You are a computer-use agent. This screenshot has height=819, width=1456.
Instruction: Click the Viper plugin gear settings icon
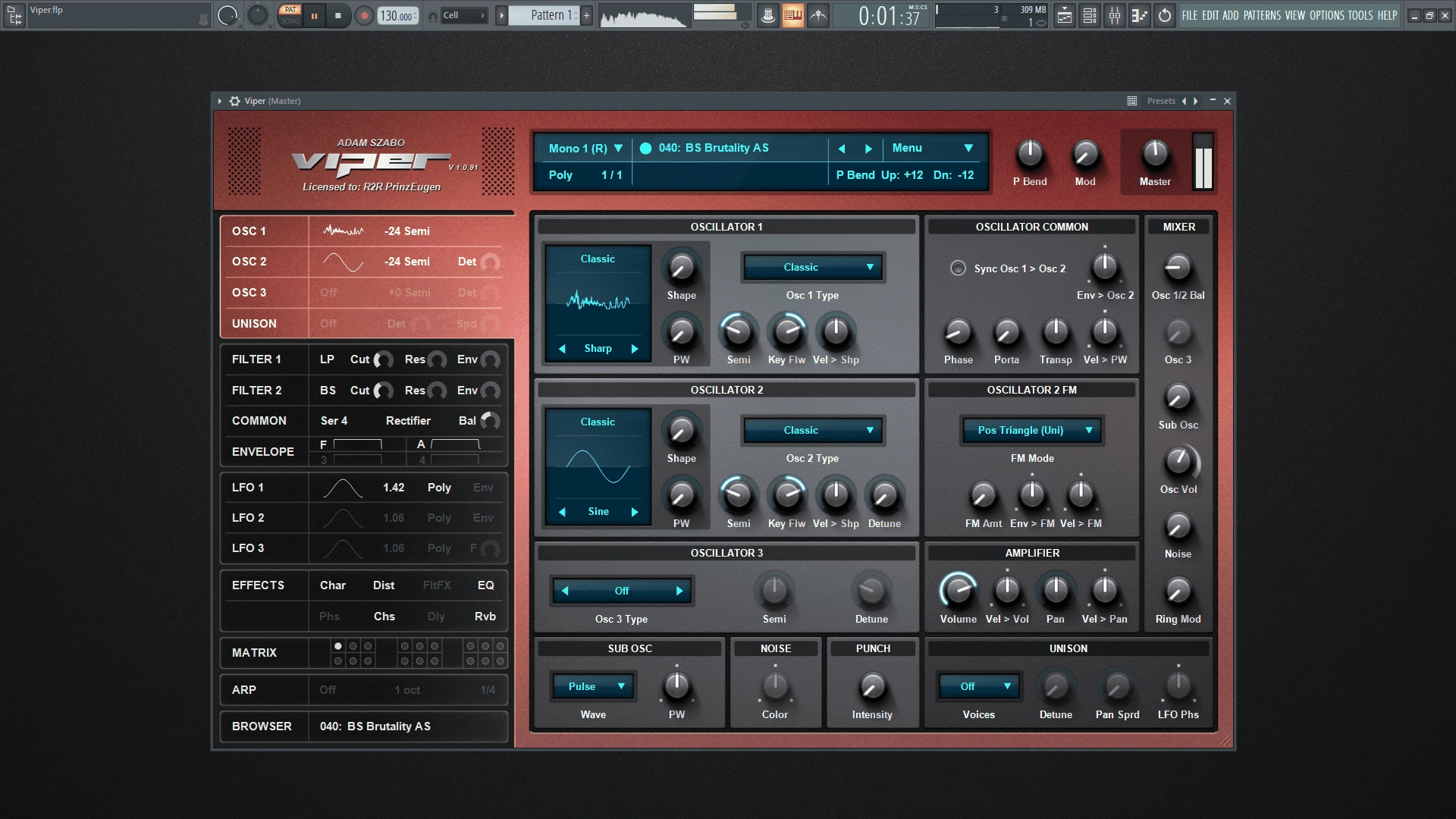pyautogui.click(x=235, y=101)
